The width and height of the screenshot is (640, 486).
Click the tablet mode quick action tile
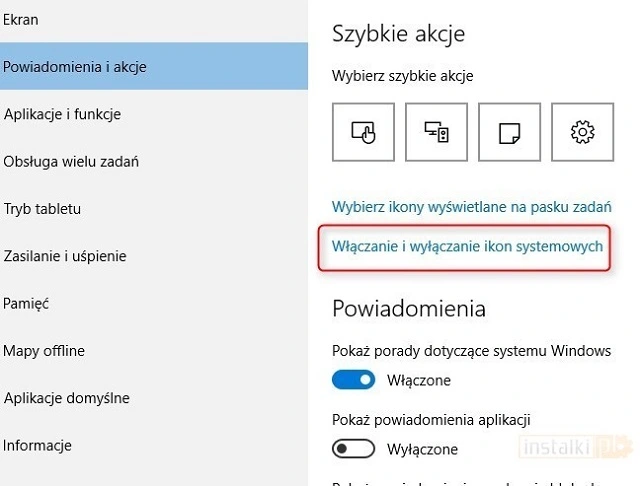coord(361,131)
